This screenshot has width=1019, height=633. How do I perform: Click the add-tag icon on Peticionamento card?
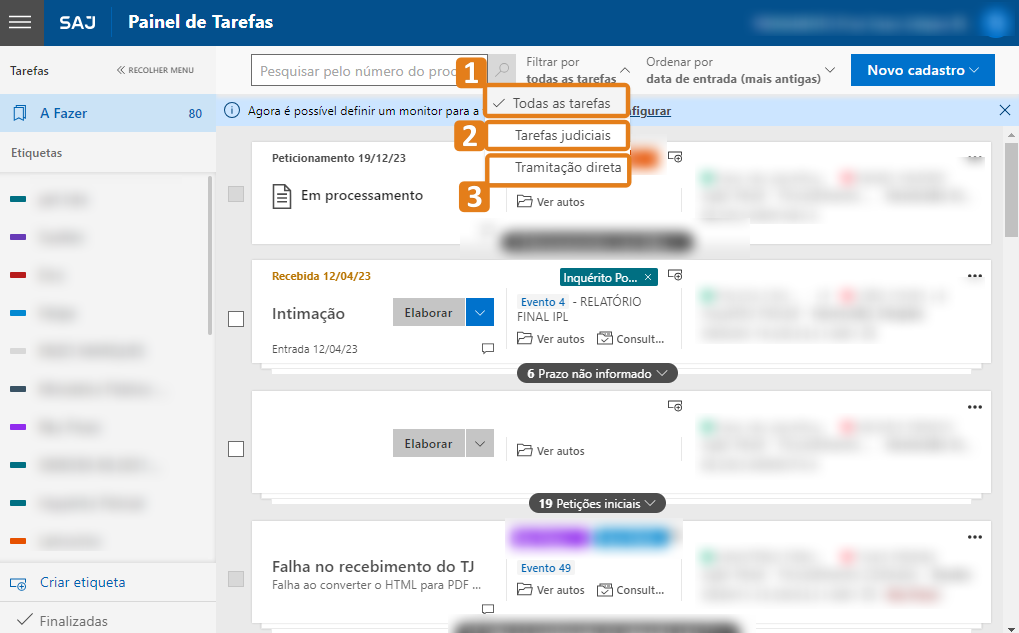pos(675,158)
